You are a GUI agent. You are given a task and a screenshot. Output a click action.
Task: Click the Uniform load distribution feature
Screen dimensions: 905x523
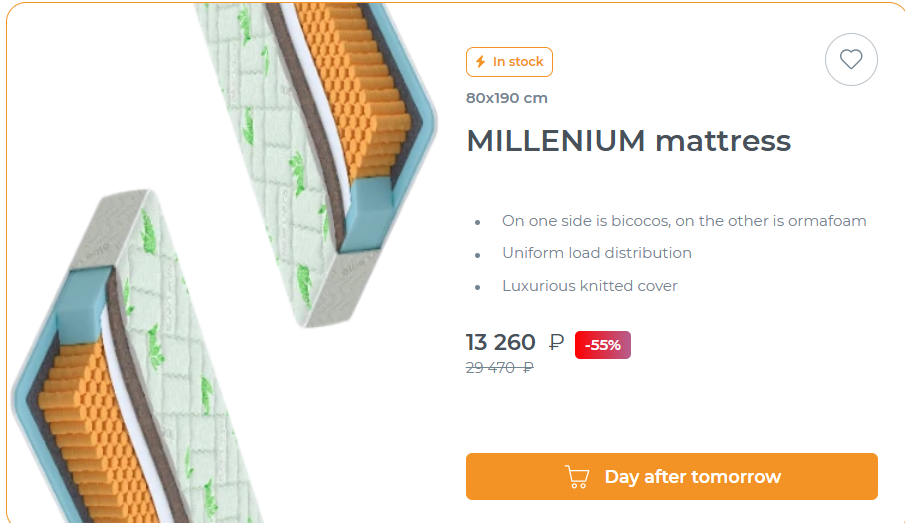click(x=597, y=253)
